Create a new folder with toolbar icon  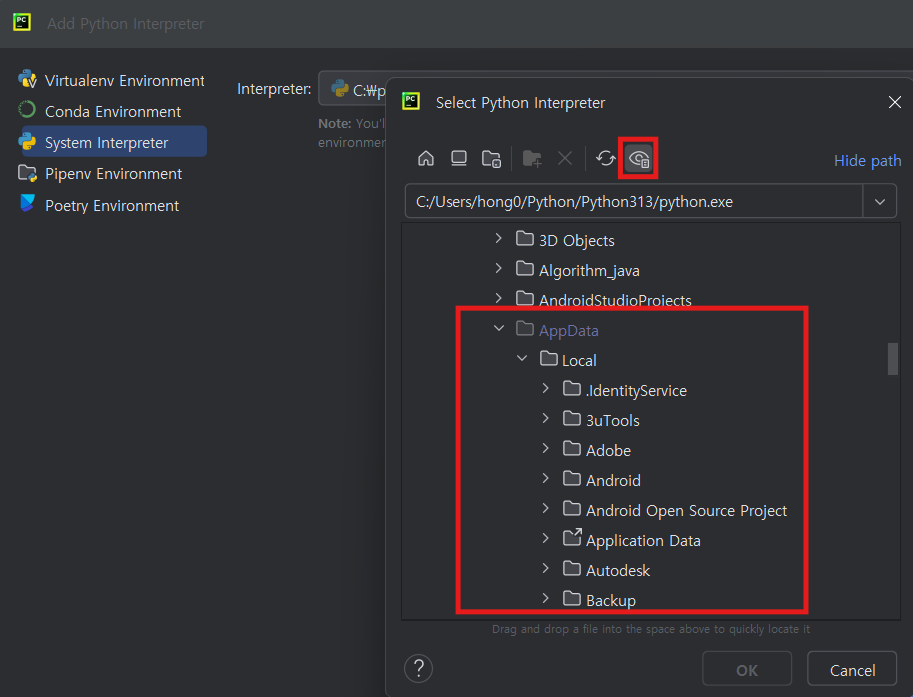point(532,159)
